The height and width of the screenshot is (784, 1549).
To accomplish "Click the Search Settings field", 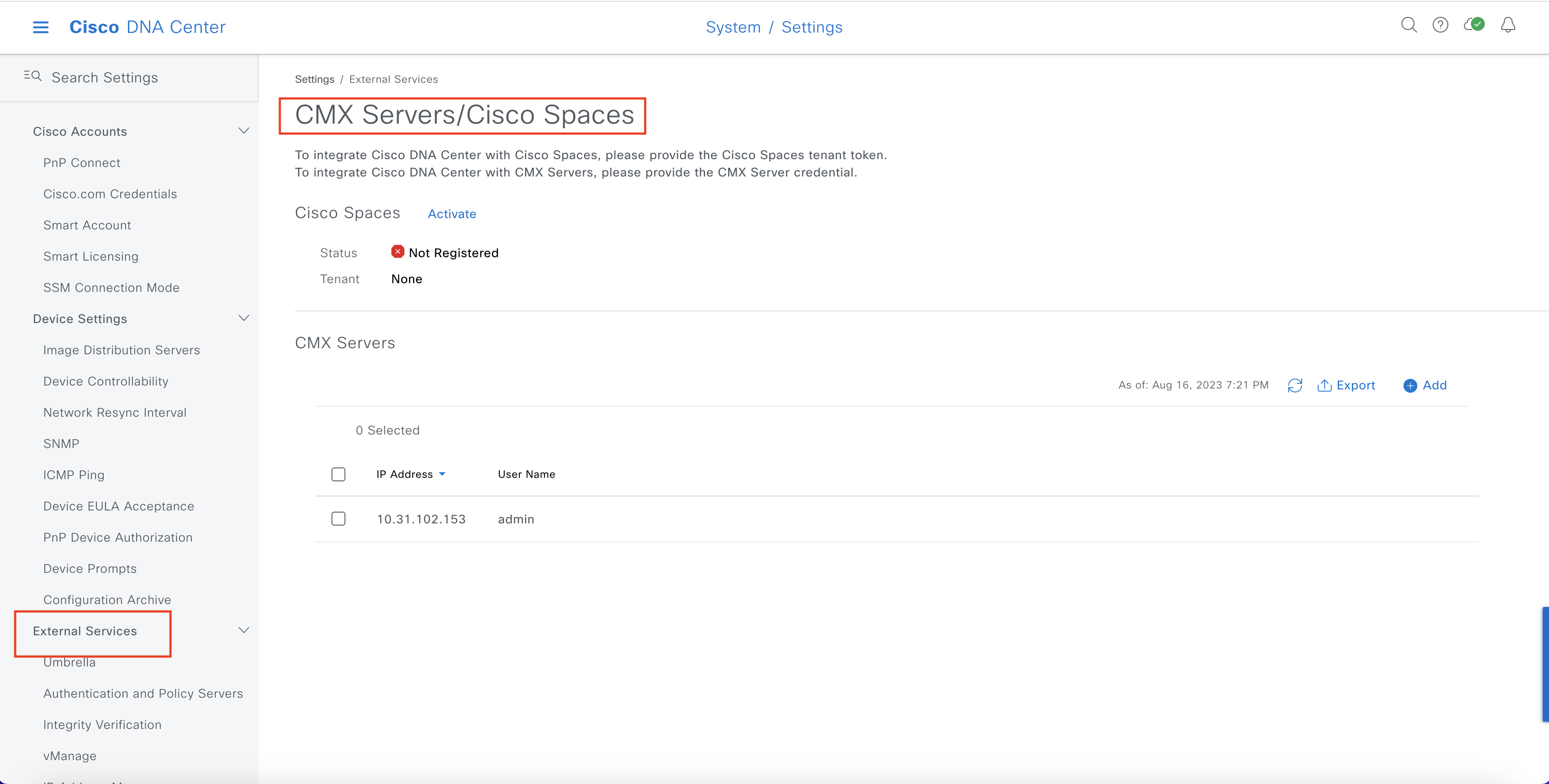I will pyautogui.click(x=105, y=78).
